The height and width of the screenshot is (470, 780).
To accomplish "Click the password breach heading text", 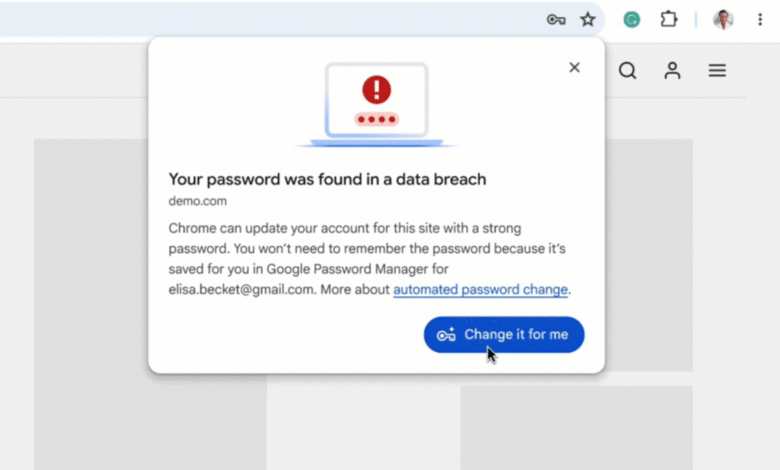I will pyautogui.click(x=327, y=179).
